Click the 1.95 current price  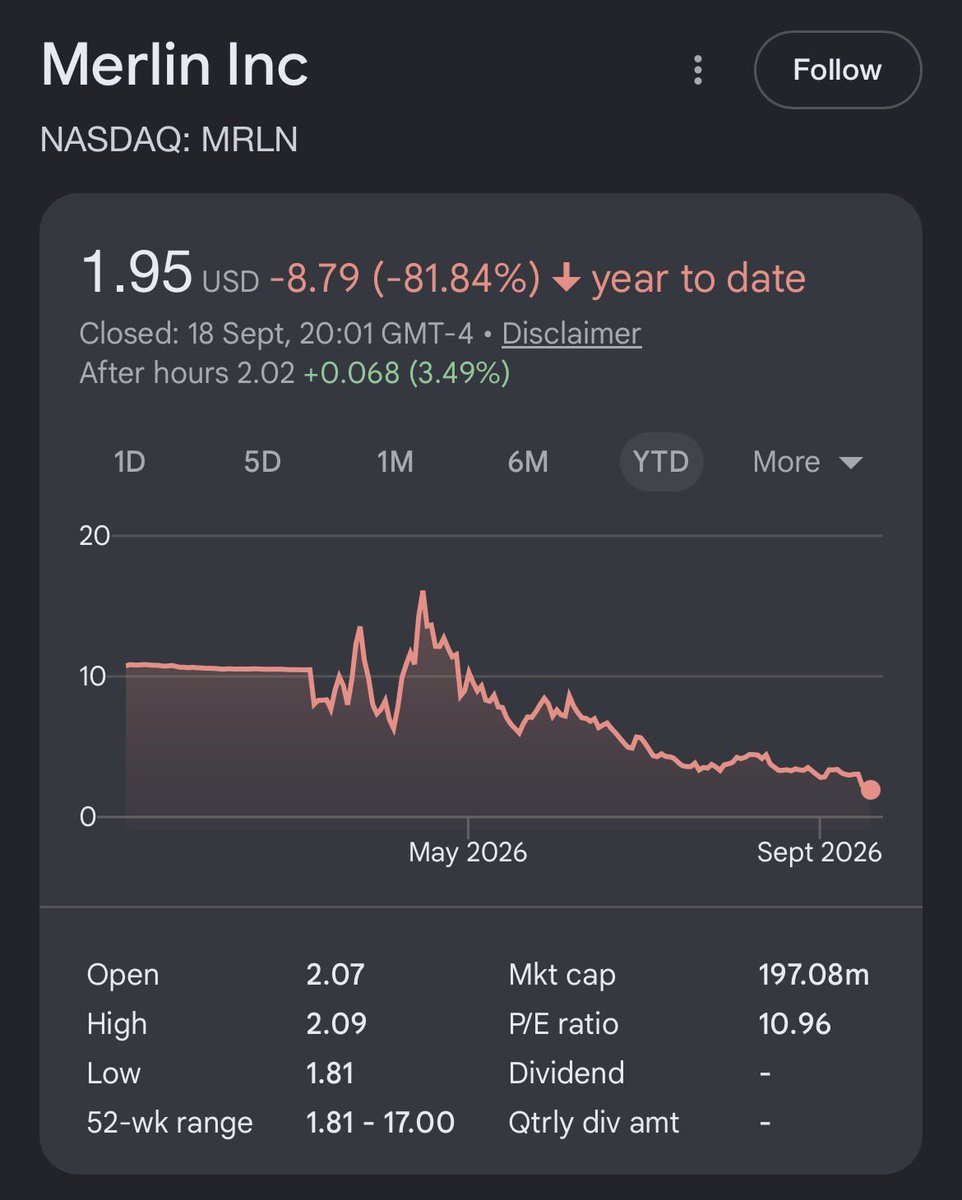(x=136, y=272)
